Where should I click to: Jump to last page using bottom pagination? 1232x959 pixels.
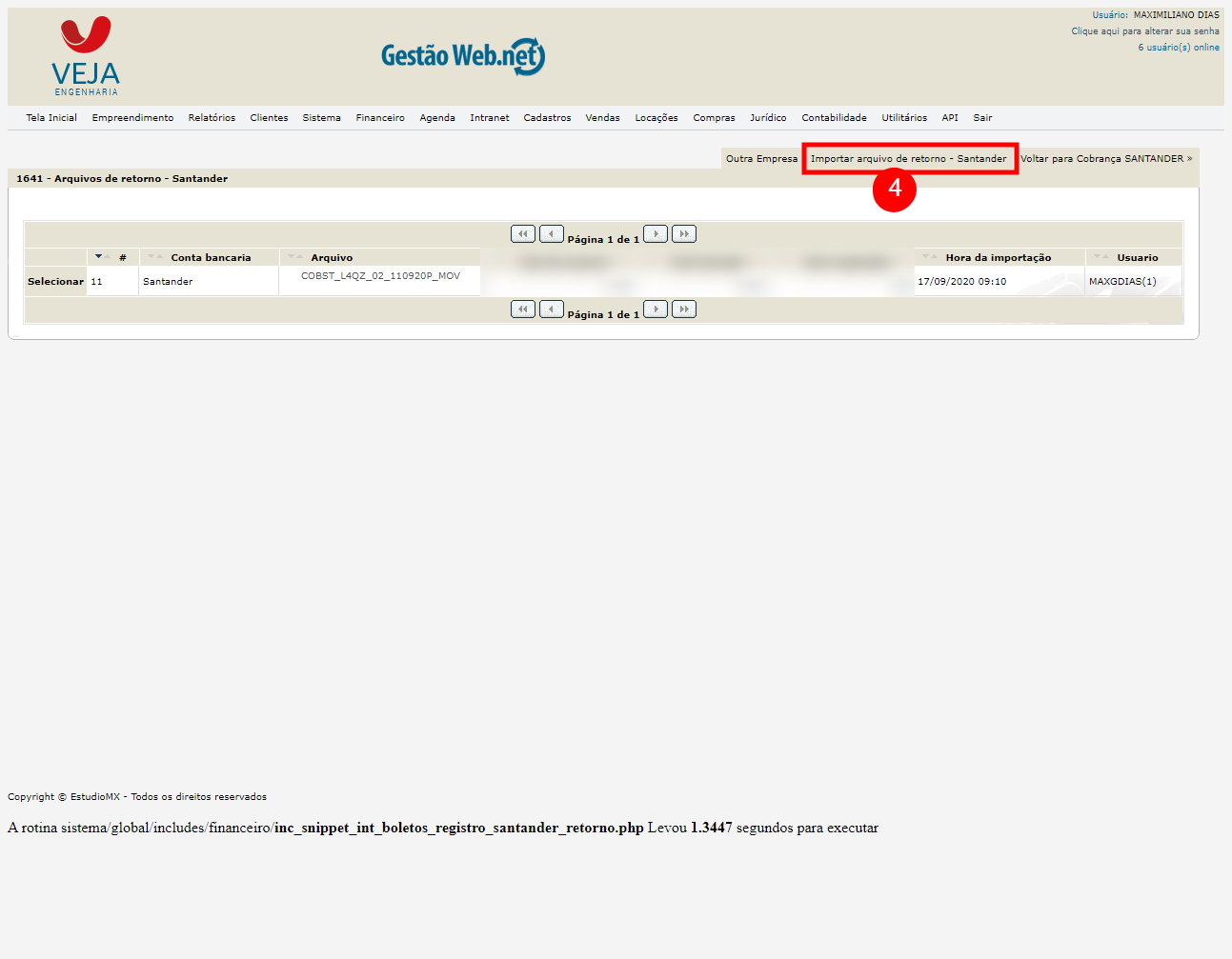coord(684,309)
